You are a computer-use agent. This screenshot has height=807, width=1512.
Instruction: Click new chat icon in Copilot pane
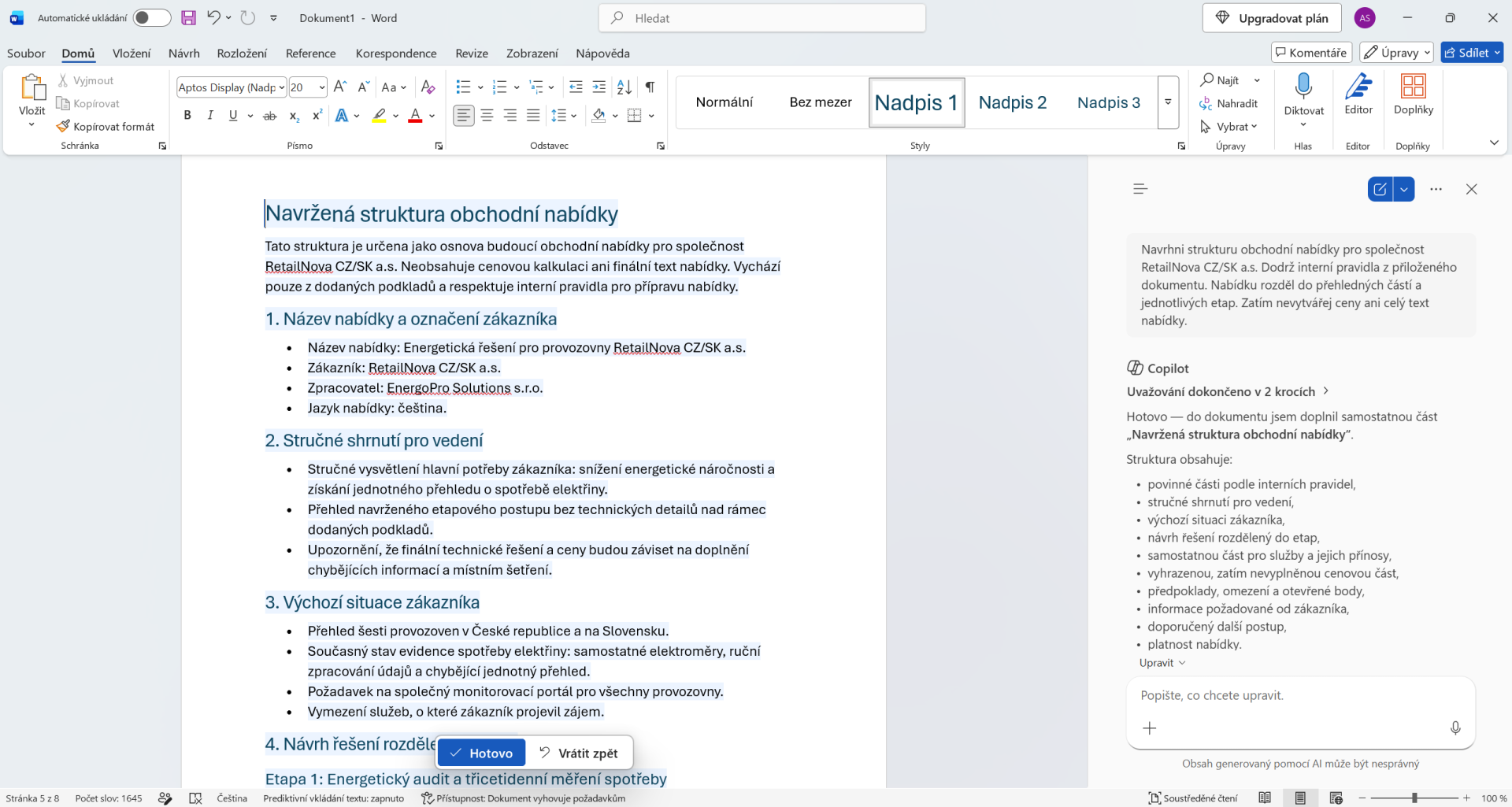(1380, 189)
